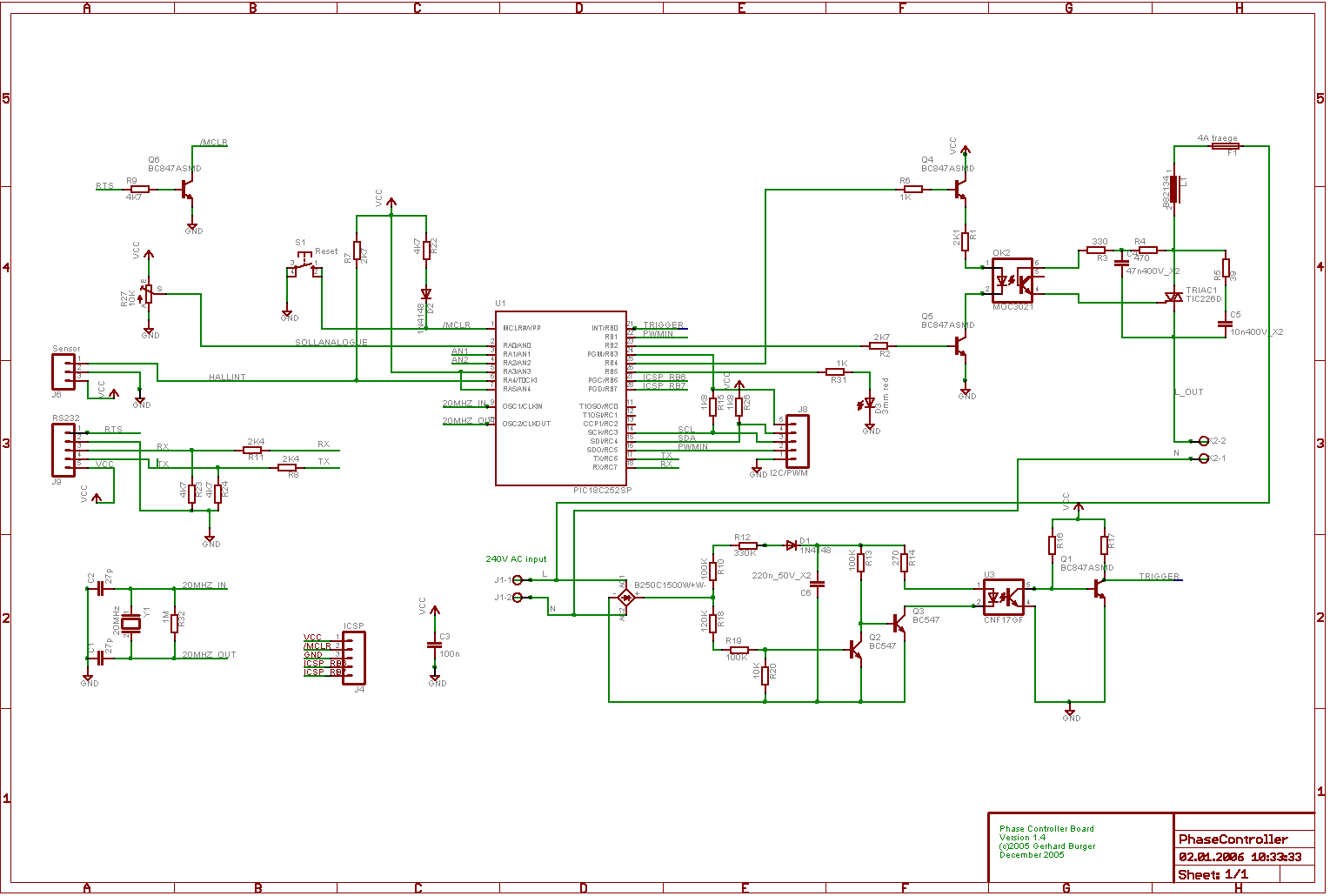Image resolution: width=1330 pixels, height=896 pixels.
Task: Click the 20MHz crystal Y1 symbol
Action: pos(130,622)
